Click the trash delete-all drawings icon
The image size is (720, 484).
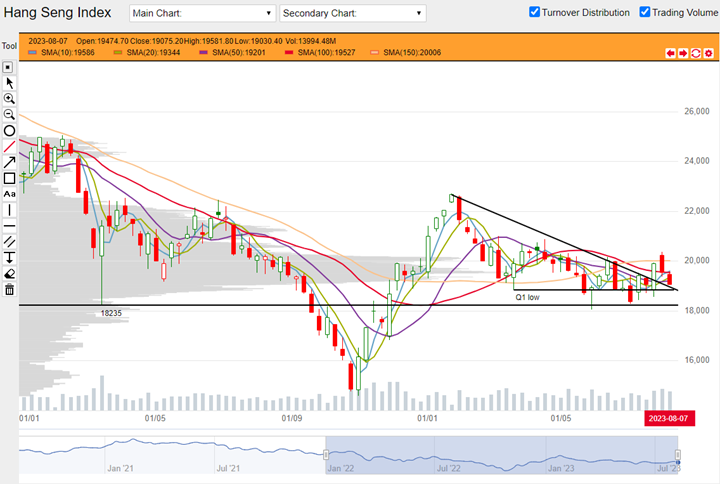coord(9,289)
